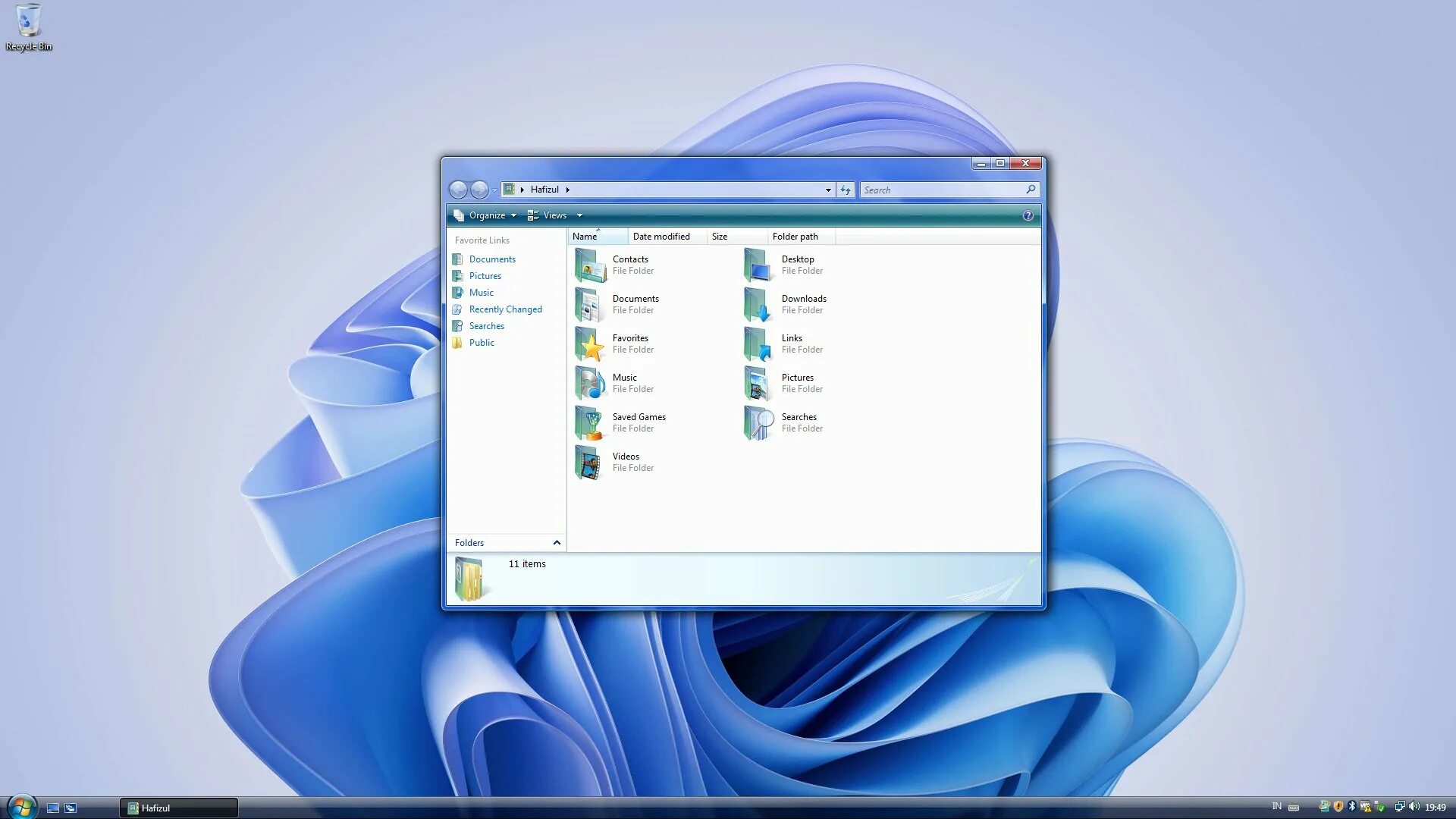
Task: Click the refresh button beside address bar
Action: click(846, 190)
